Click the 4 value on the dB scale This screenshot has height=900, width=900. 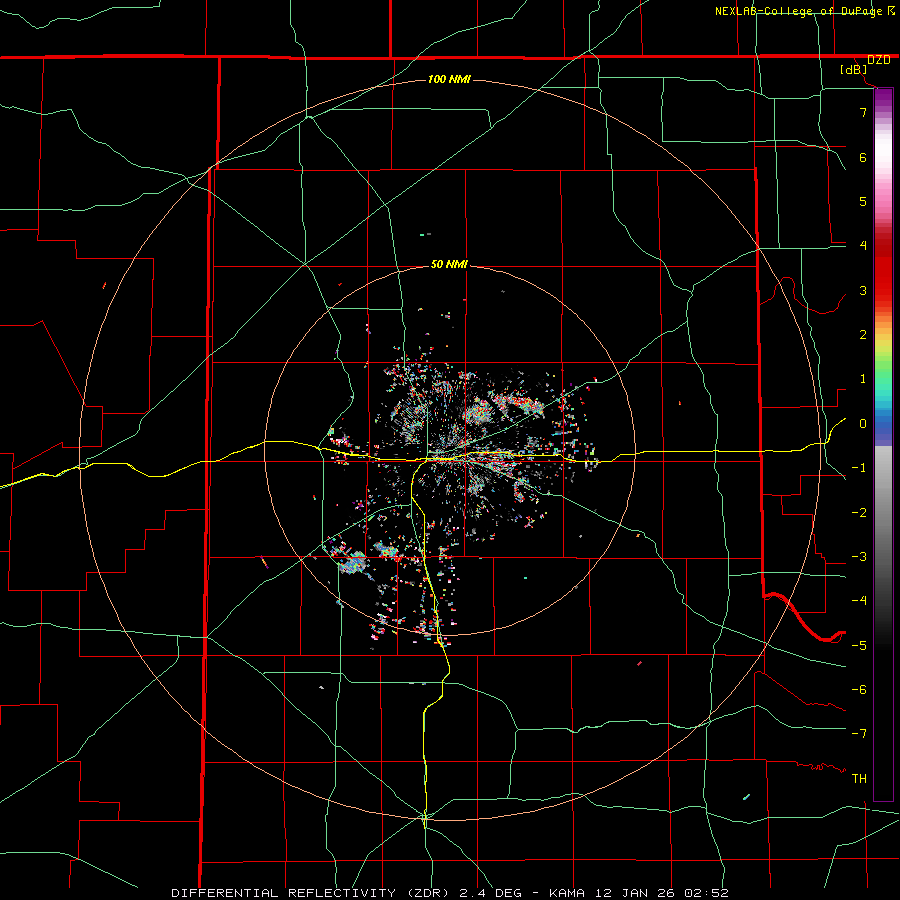click(x=863, y=246)
